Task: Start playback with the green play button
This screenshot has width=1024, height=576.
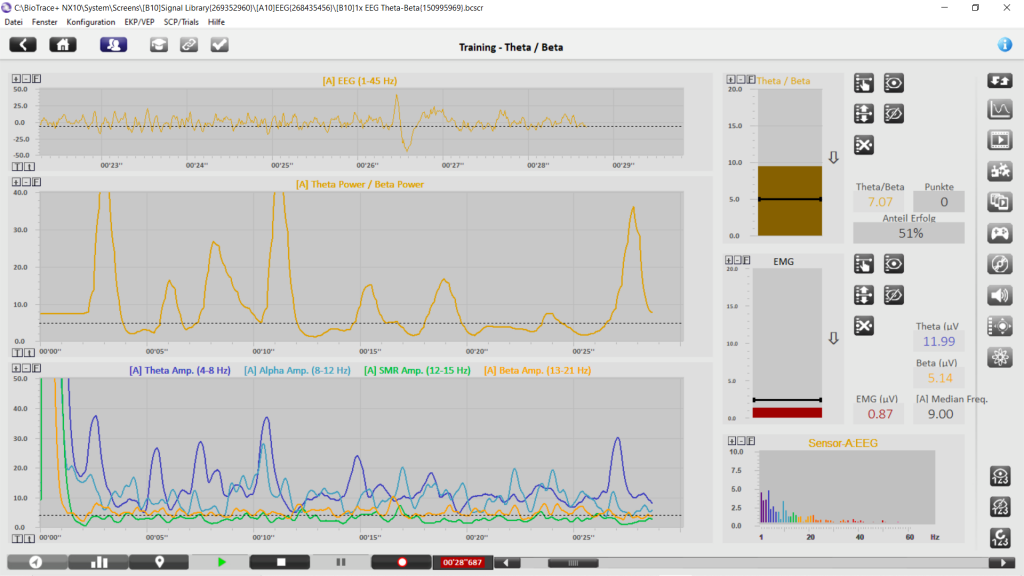Action: 221,562
